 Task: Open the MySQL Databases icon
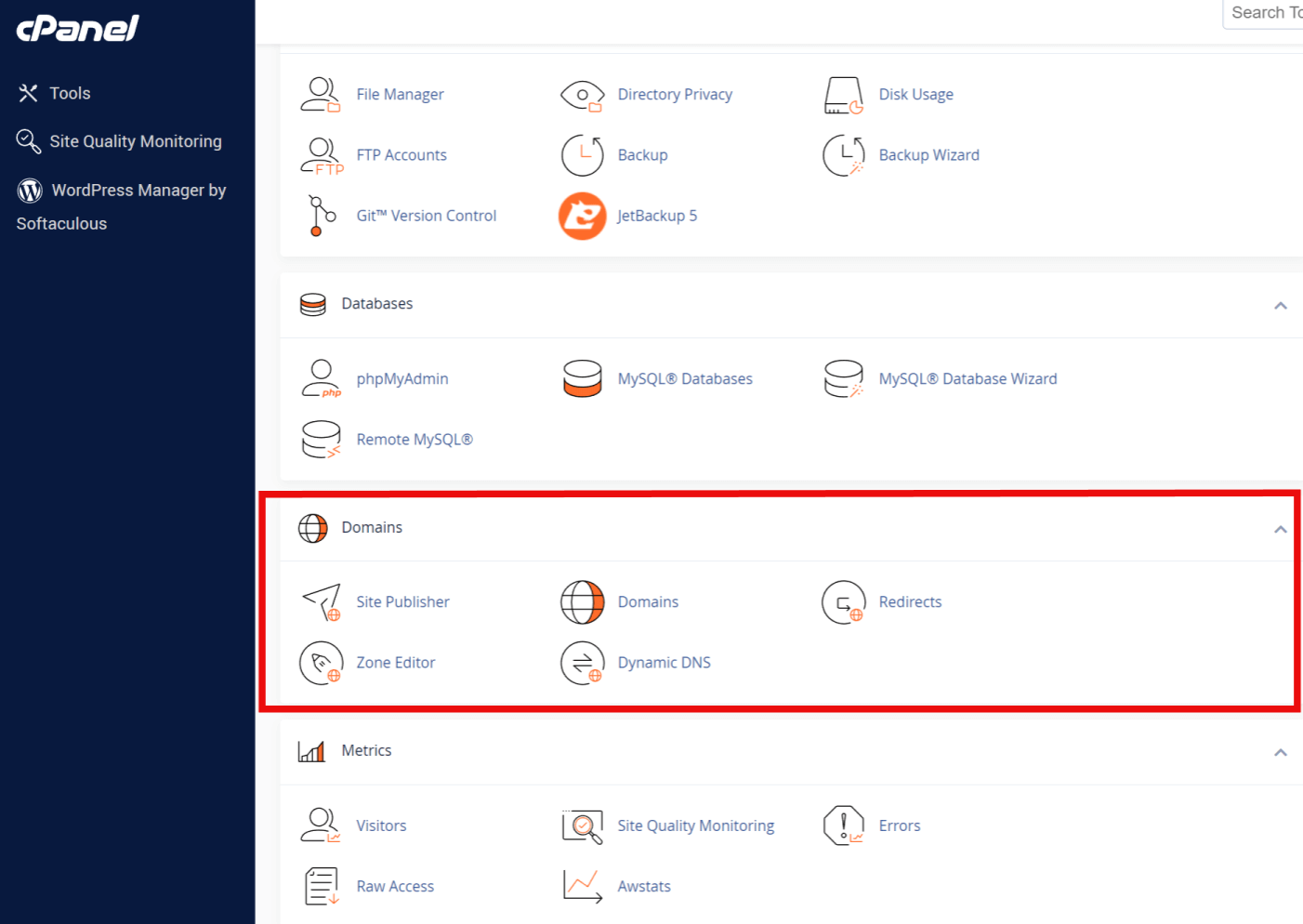[x=583, y=379]
